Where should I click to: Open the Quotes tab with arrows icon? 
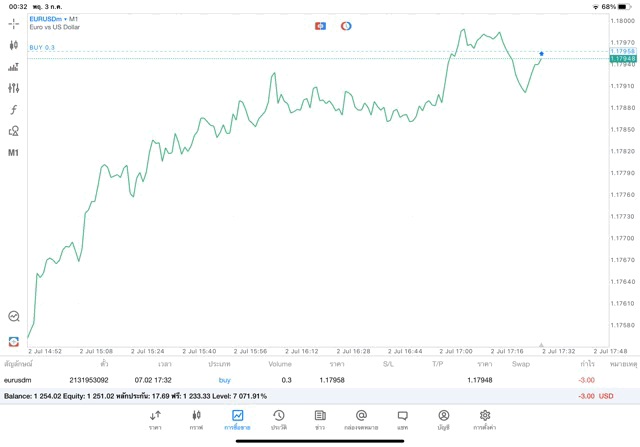point(155,419)
